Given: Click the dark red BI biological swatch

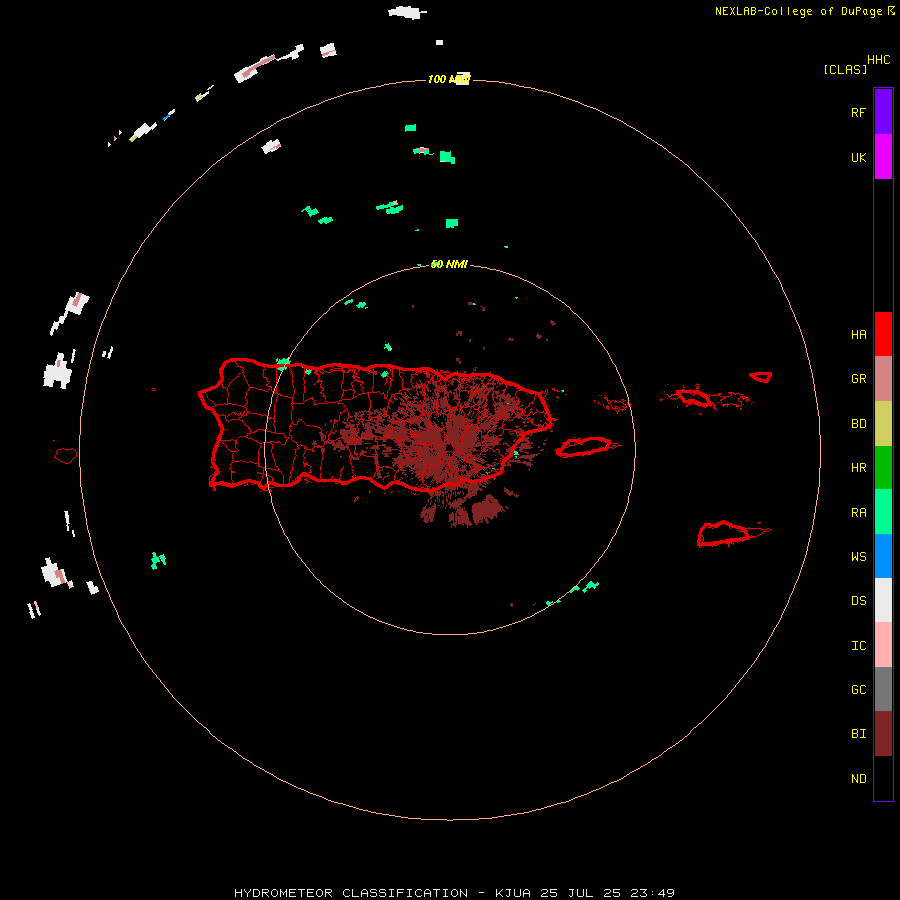Looking at the screenshot, I should [x=883, y=734].
